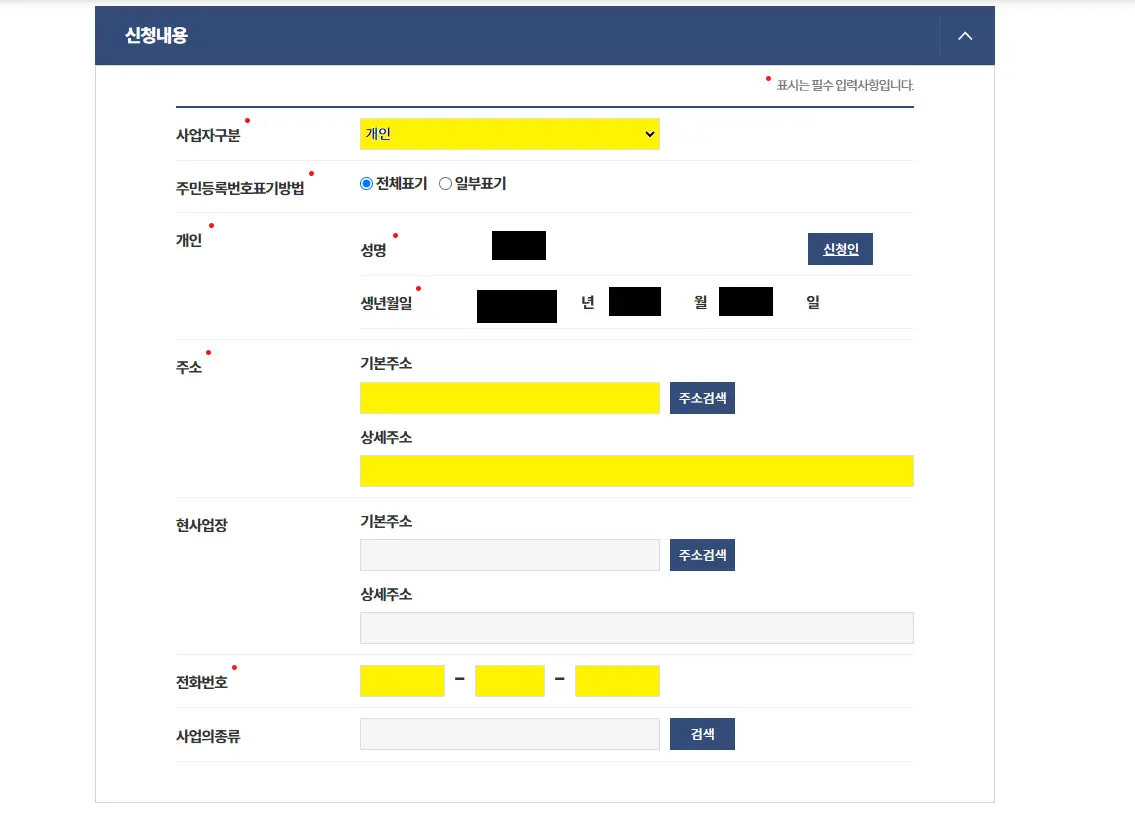Image resolution: width=1135 pixels, height=836 pixels.
Task: Open the 사업자구분 dropdown showing 개인
Action: pos(510,133)
